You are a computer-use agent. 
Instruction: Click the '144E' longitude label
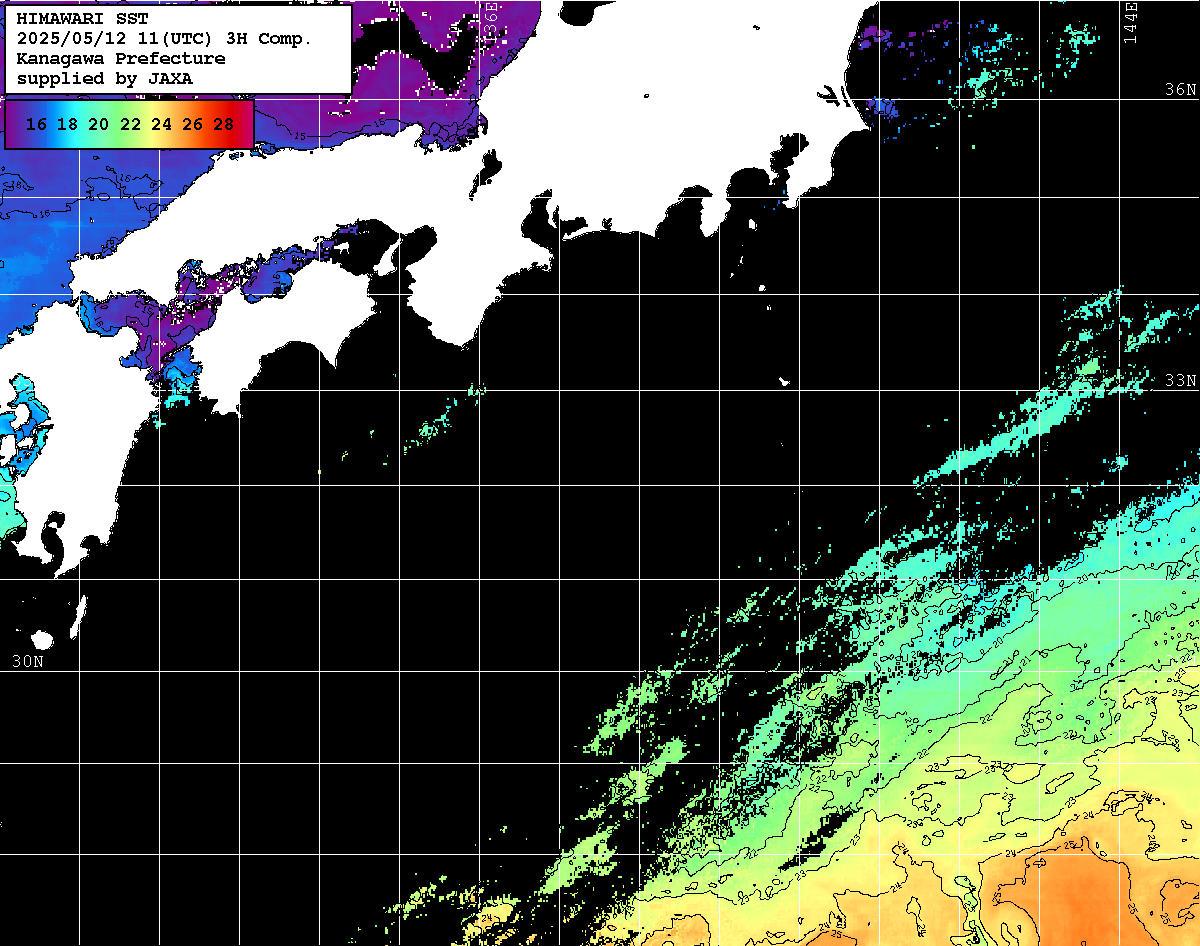pyautogui.click(x=1130, y=21)
